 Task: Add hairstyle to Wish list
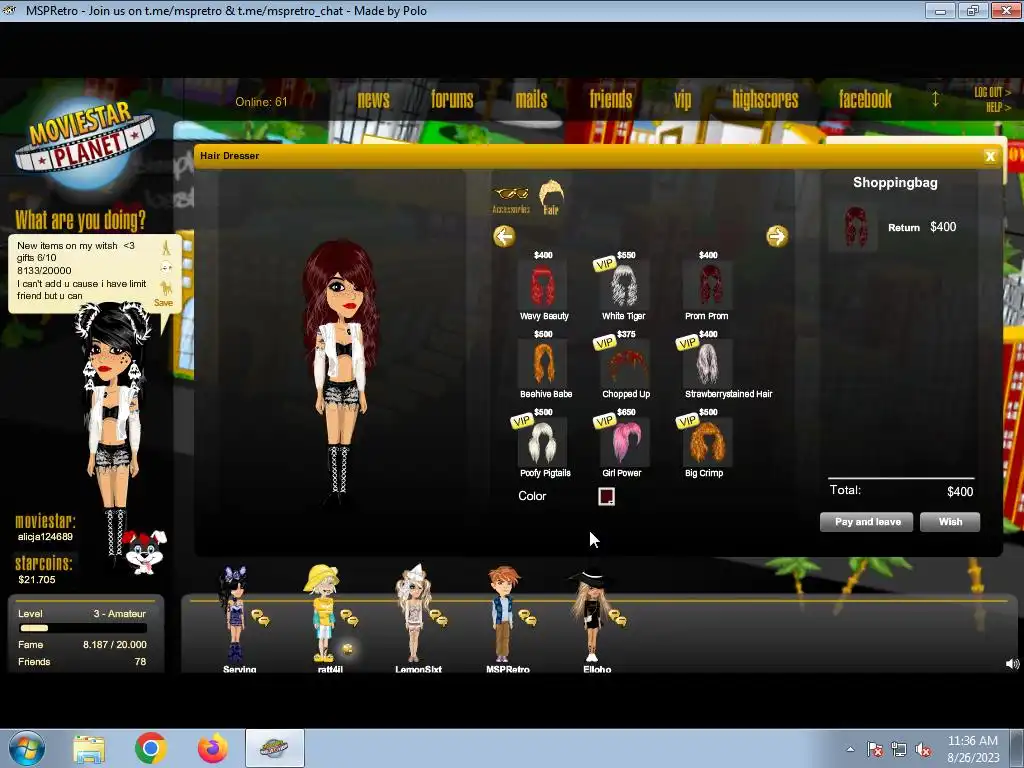click(950, 522)
